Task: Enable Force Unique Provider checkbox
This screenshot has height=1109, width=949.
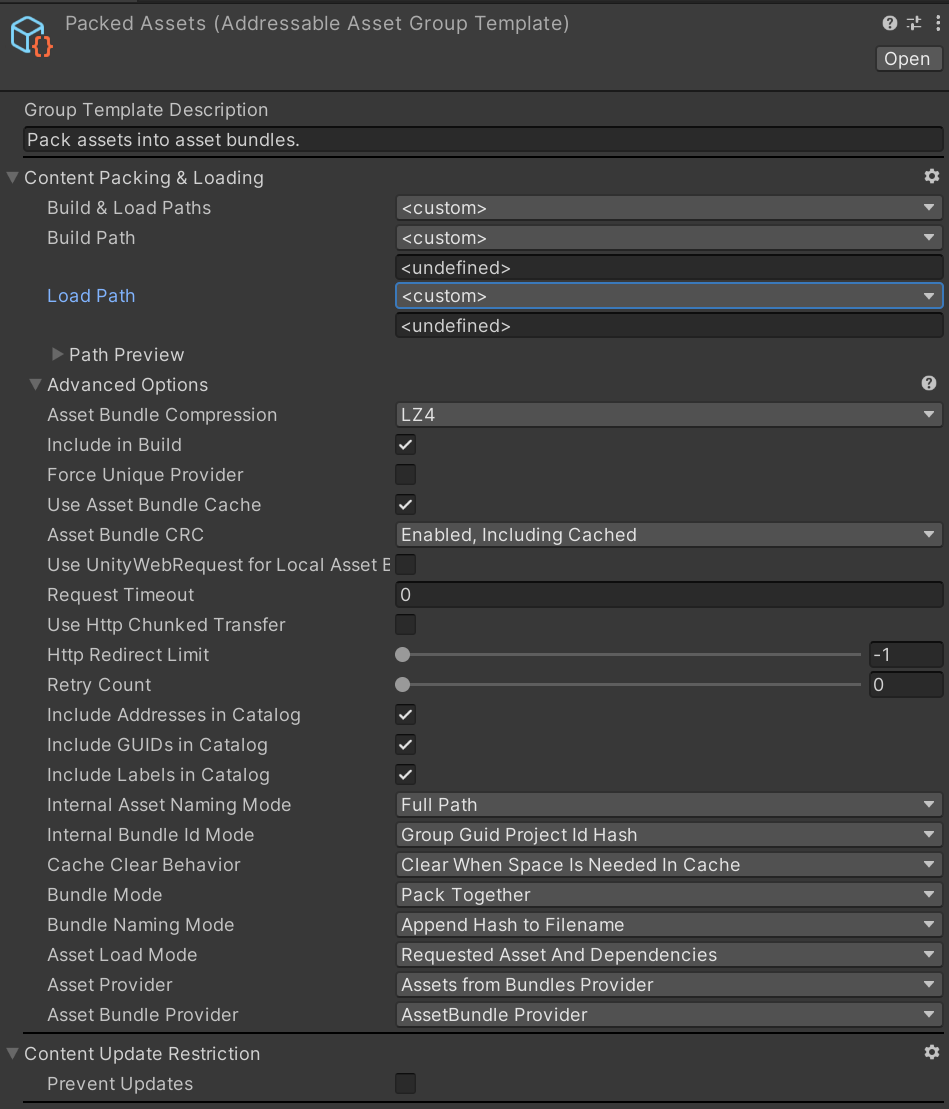Action: pos(405,475)
